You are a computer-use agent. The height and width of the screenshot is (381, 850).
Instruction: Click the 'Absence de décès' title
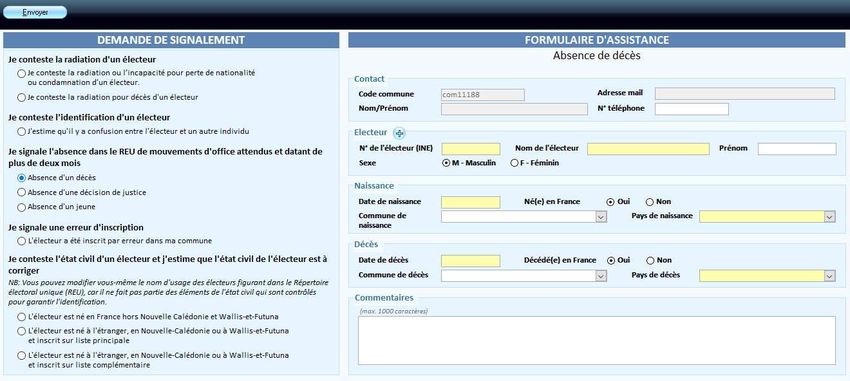[597, 55]
